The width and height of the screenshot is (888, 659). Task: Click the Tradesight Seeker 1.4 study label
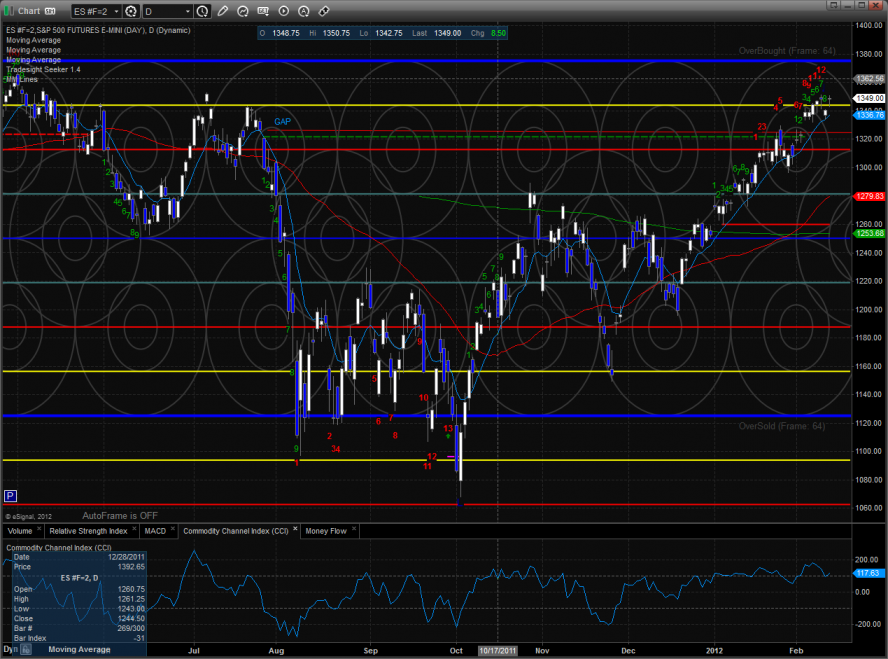(43, 70)
